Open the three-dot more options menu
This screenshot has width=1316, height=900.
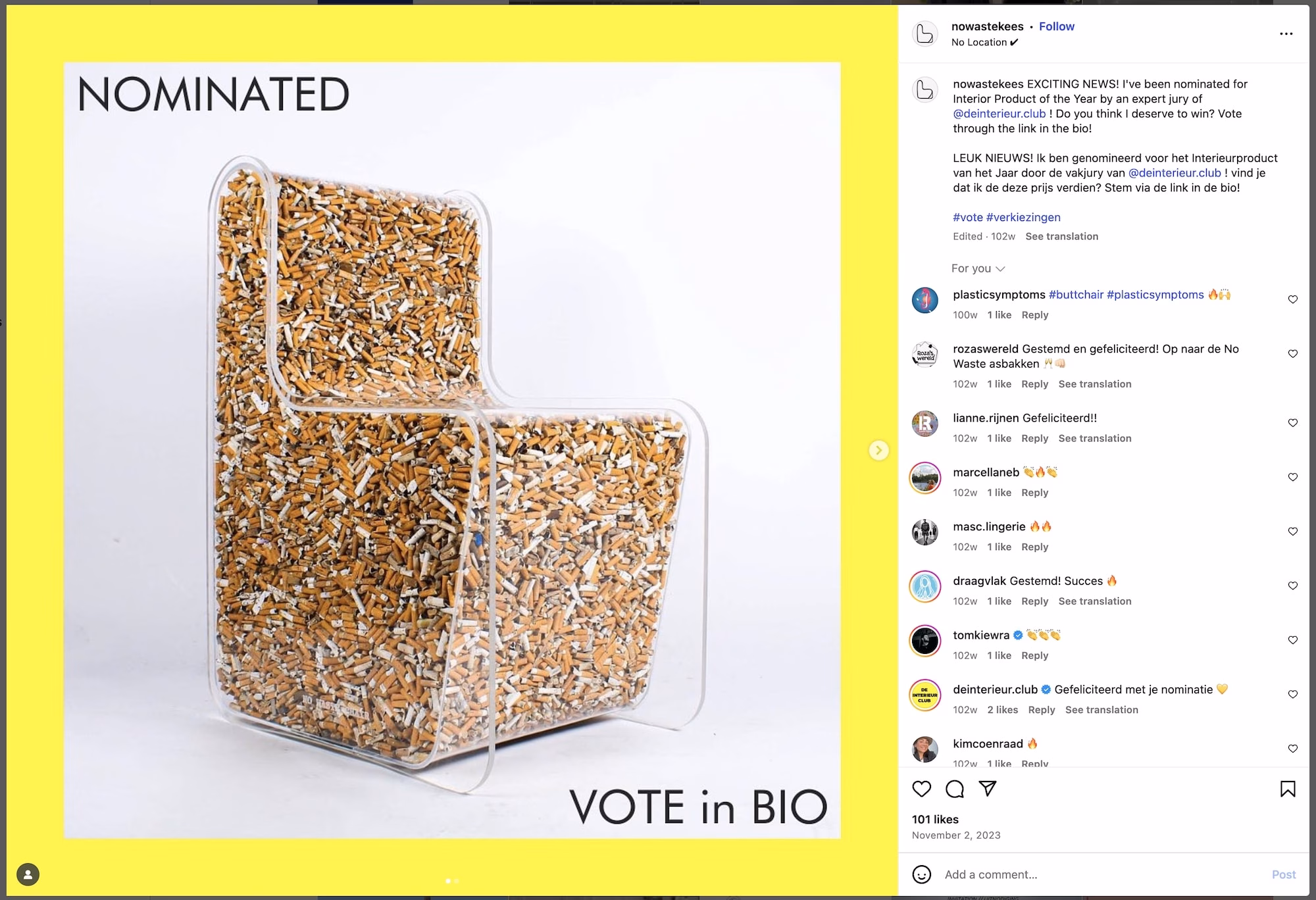pos(1286,34)
